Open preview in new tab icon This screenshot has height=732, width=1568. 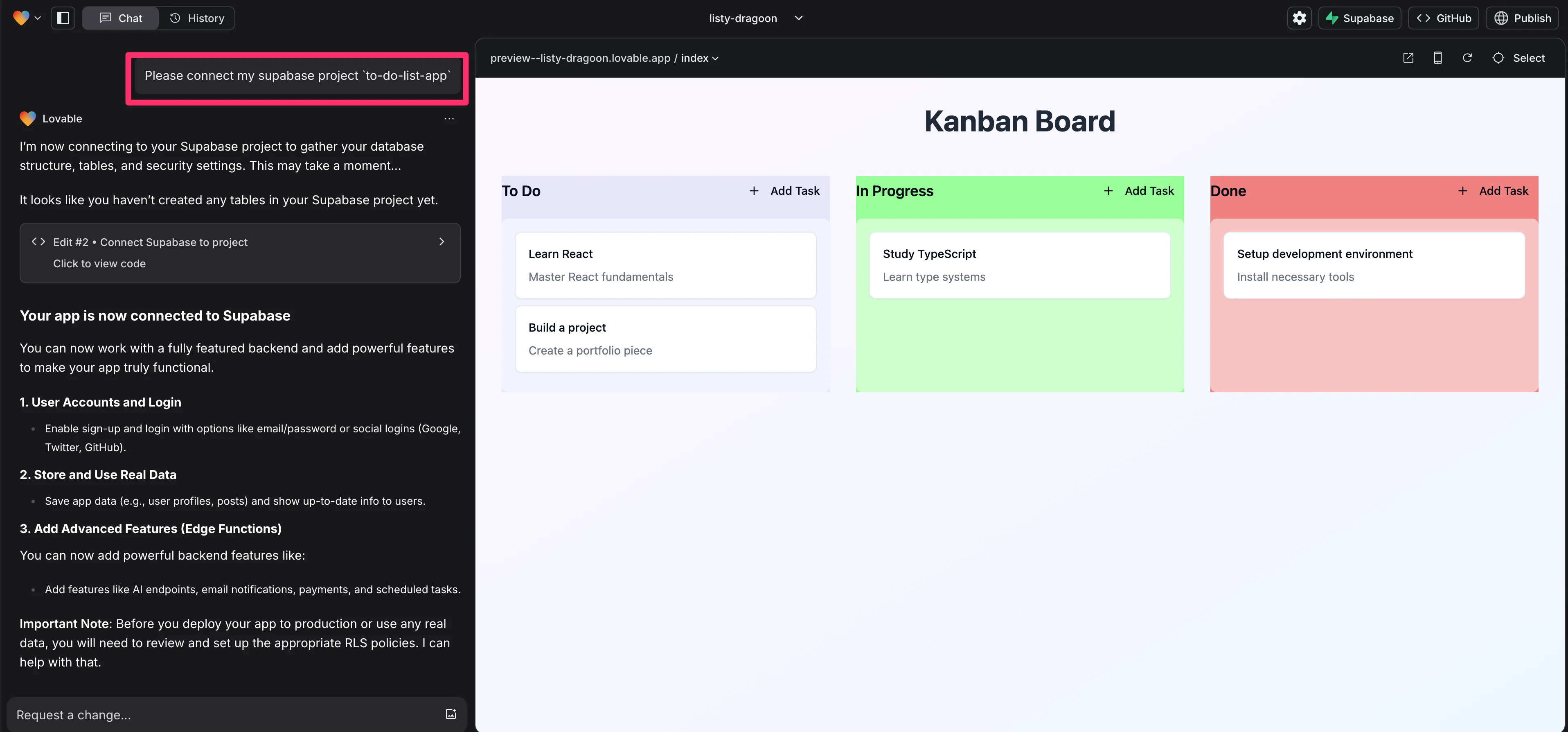click(1408, 58)
